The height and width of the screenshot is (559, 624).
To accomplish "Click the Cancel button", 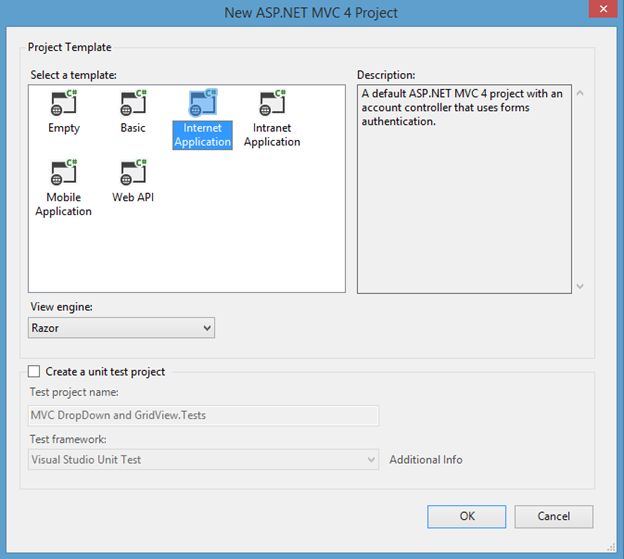I will coord(554,516).
